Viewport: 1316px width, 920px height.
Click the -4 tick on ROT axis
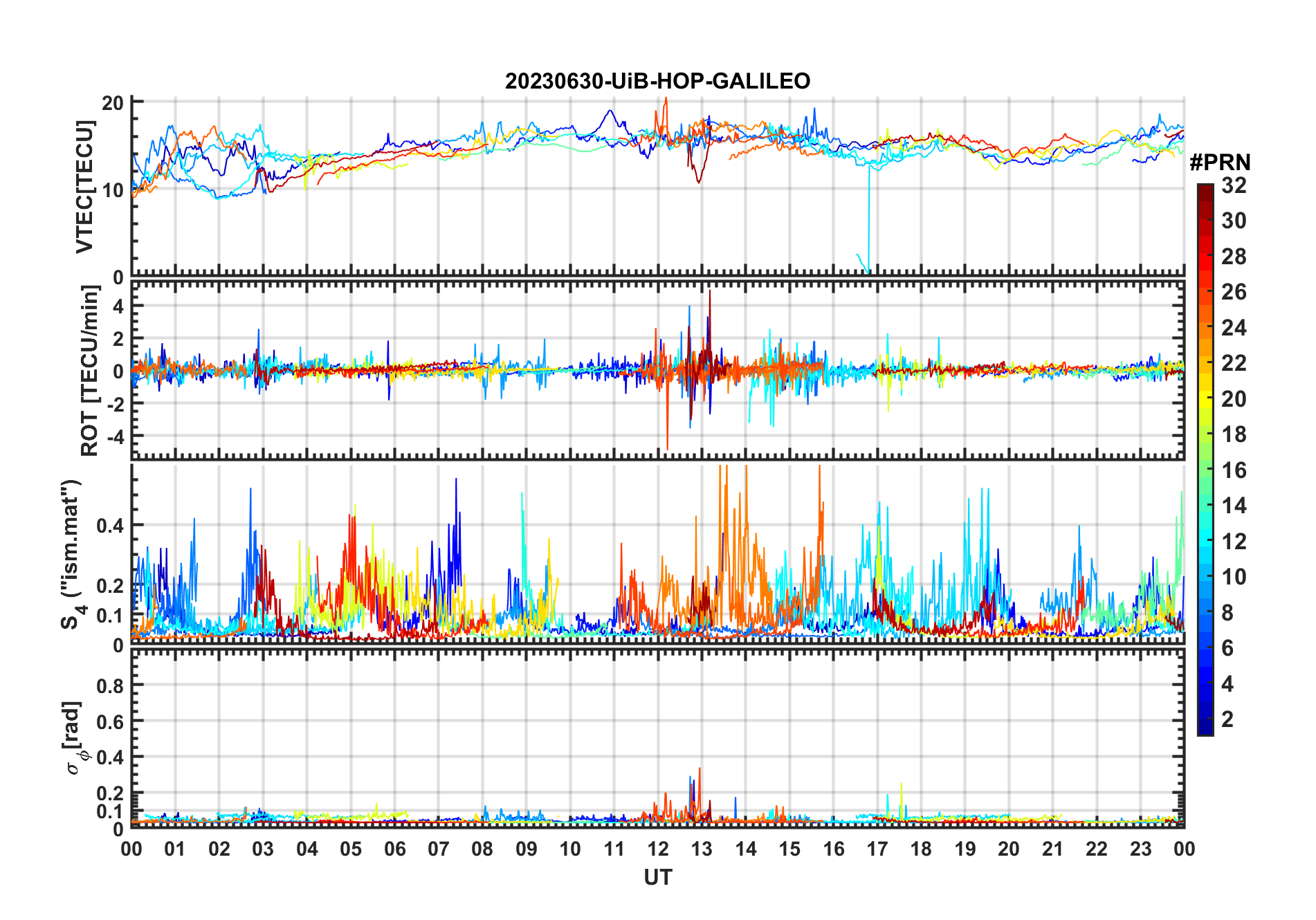pyautogui.click(x=114, y=437)
